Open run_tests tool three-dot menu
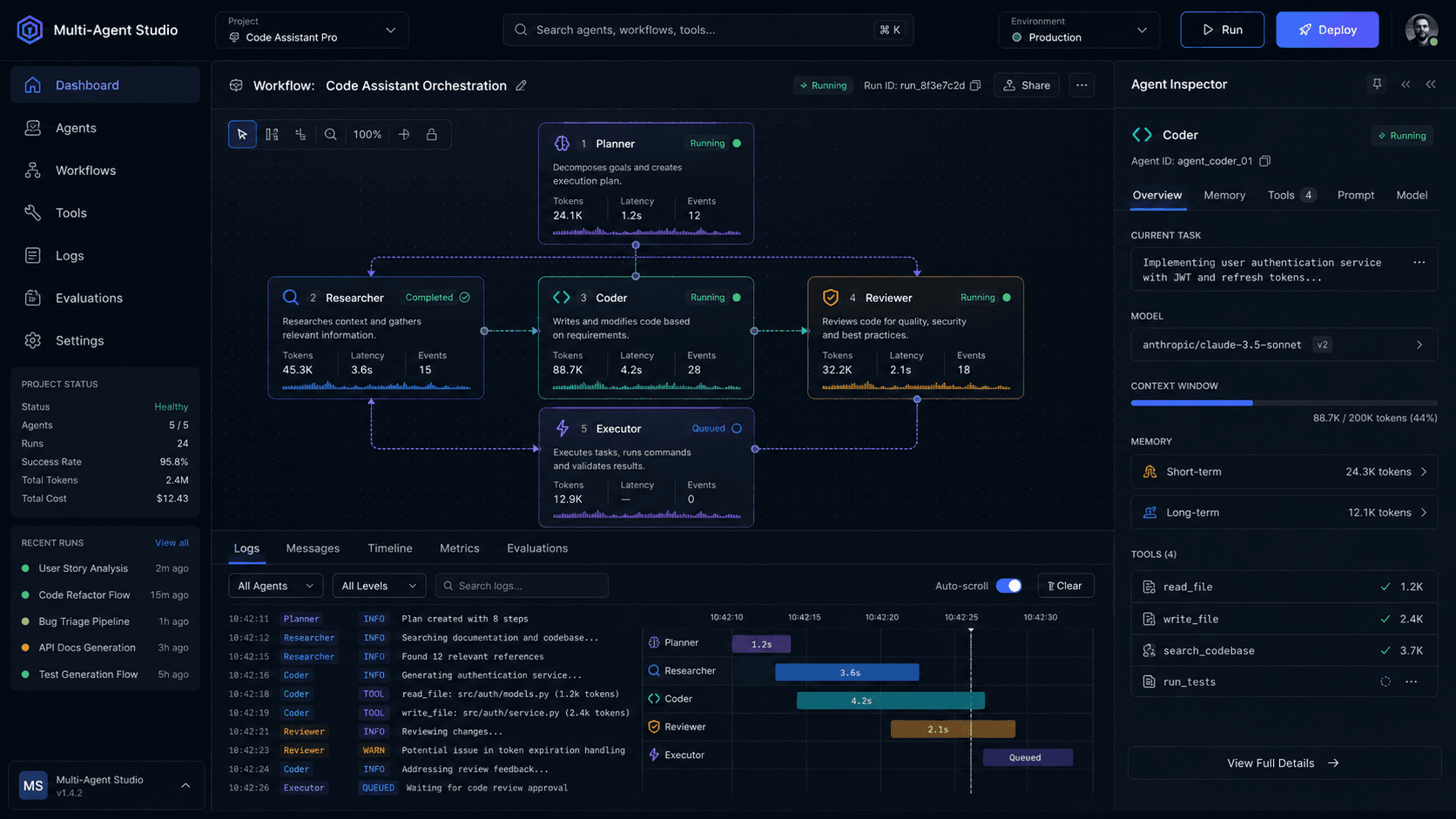 1412,681
